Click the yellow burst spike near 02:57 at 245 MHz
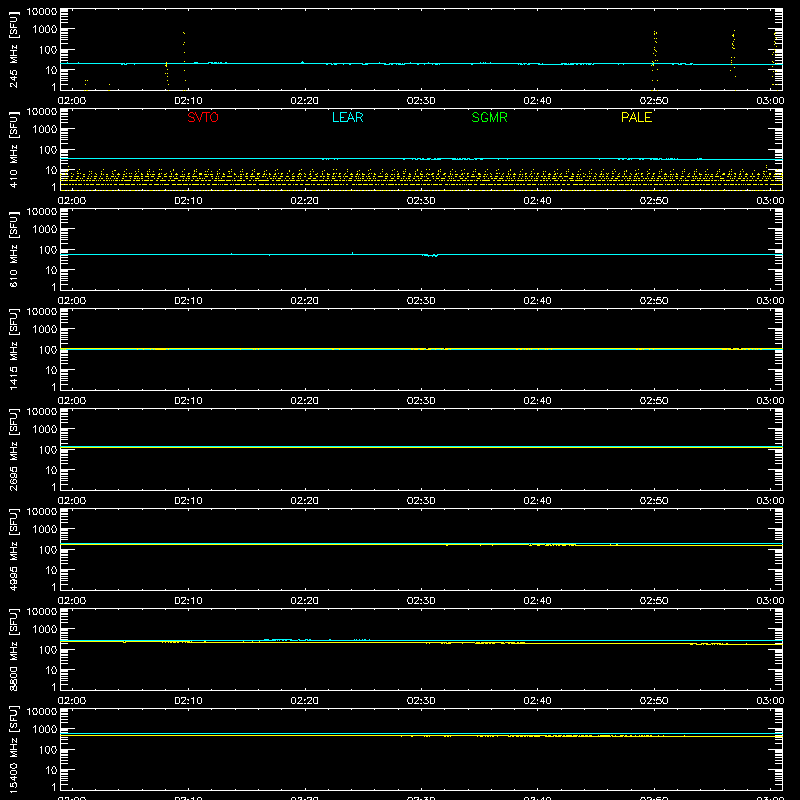 pos(733,54)
